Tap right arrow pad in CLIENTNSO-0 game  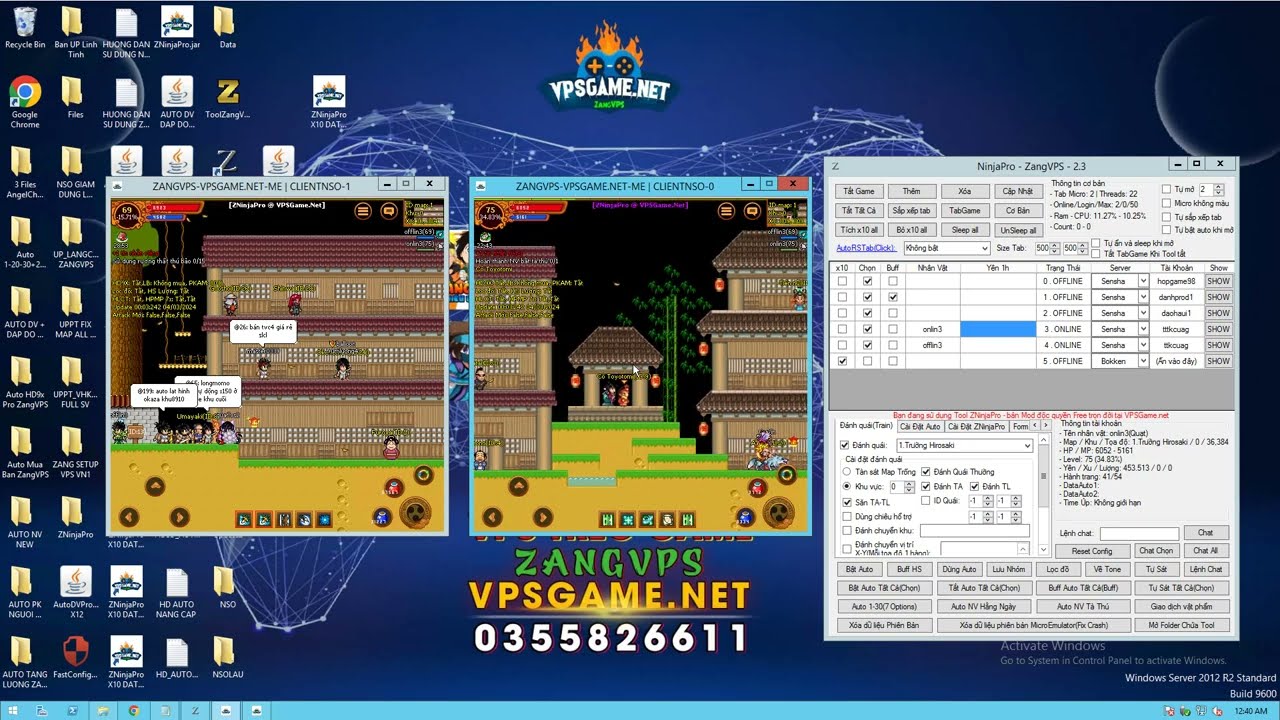tap(542, 517)
